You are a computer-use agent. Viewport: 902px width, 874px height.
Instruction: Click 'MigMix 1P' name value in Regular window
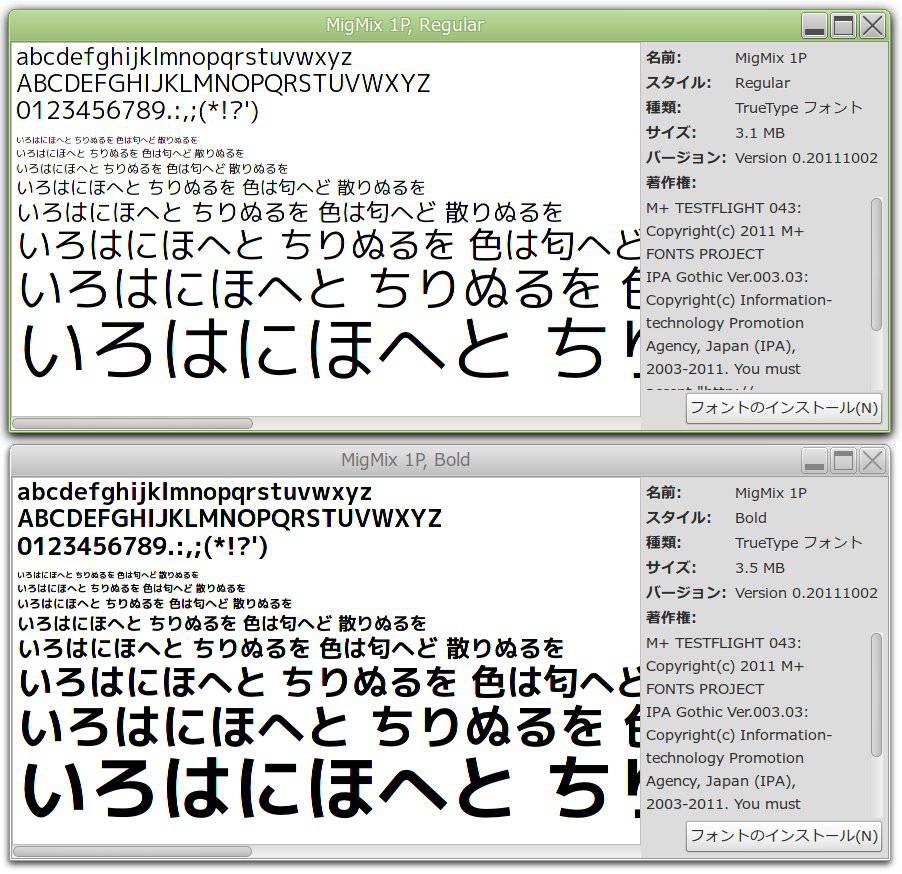pos(771,58)
